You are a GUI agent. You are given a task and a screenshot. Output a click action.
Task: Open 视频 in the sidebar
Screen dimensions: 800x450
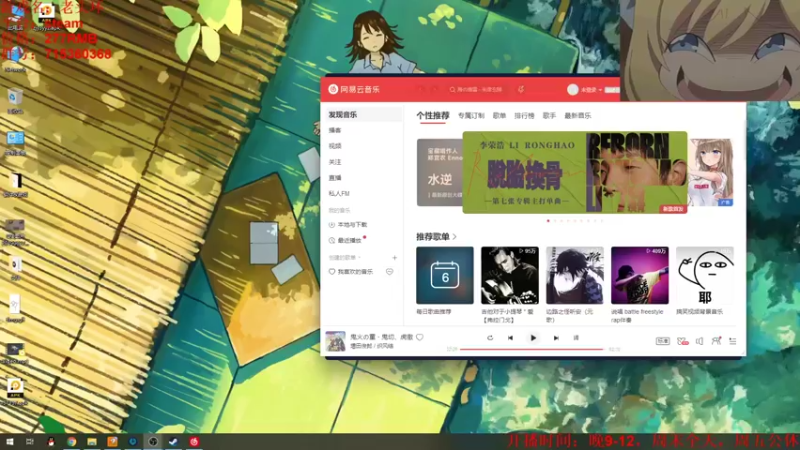coord(335,146)
